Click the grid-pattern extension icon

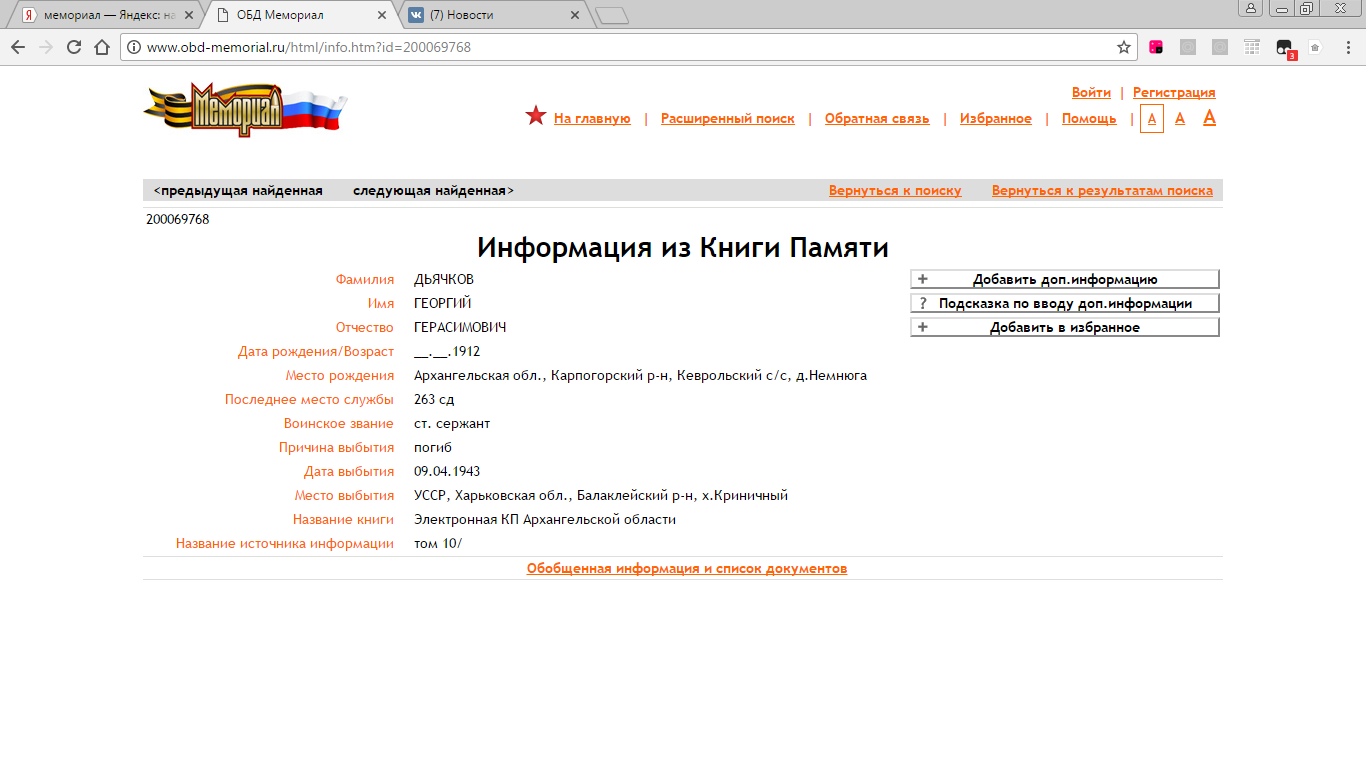(1252, 47)
